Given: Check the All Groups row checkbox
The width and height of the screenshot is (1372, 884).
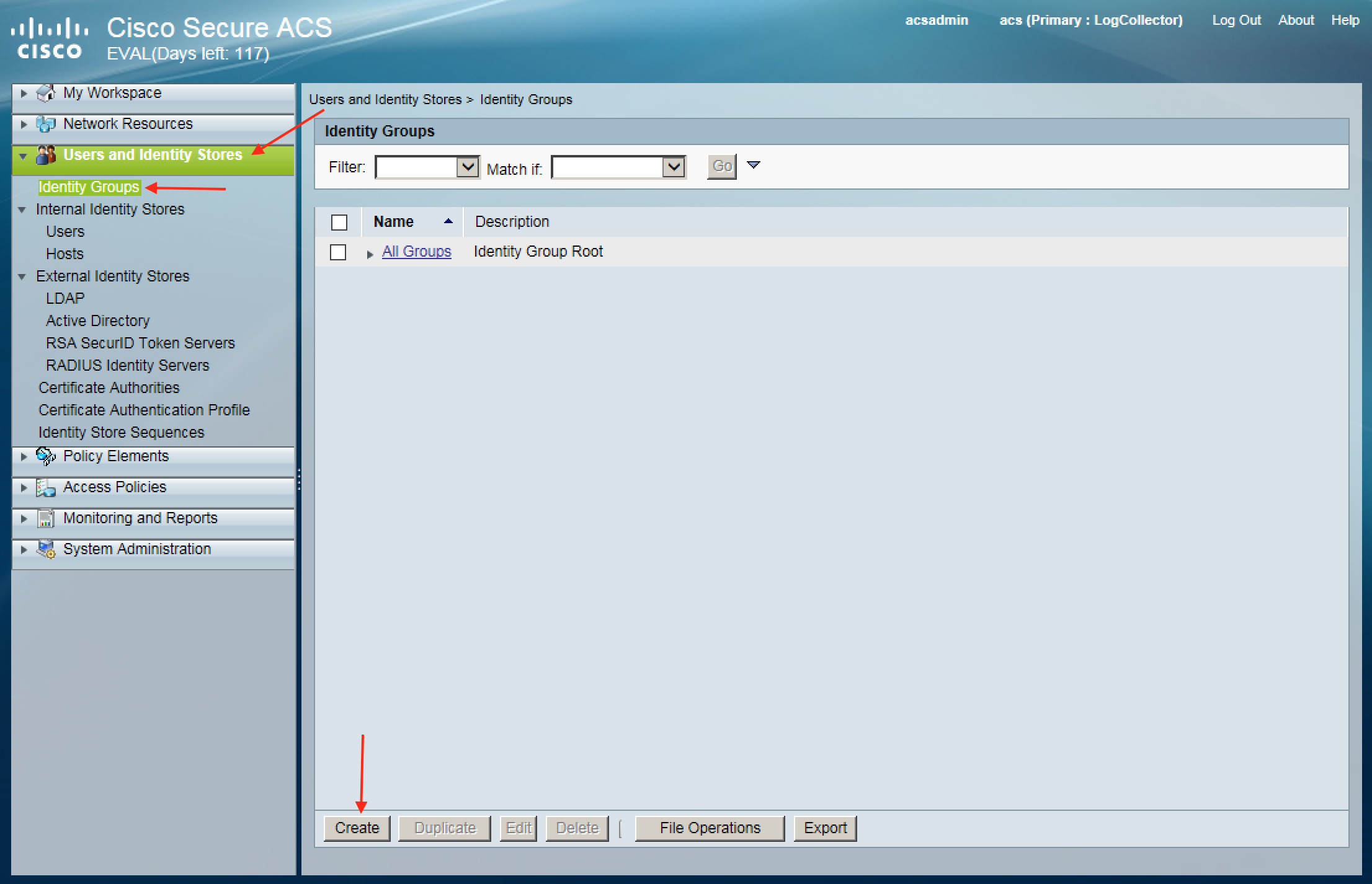Looking at the screenshot, I should pyautogui.click(x=338, y=252).
